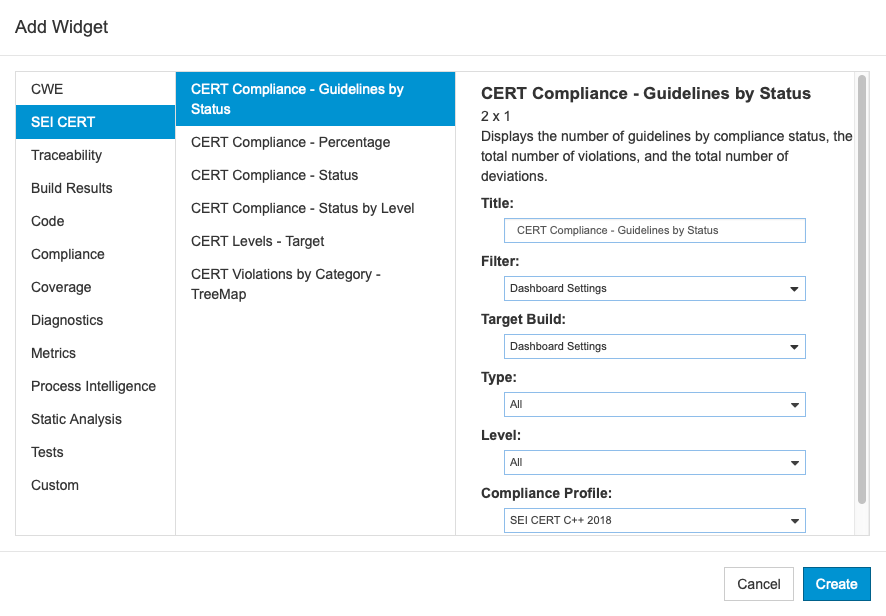Click the Create button
Image resolution: width=886 pixels, height=616 pixels.
(836, 584)
